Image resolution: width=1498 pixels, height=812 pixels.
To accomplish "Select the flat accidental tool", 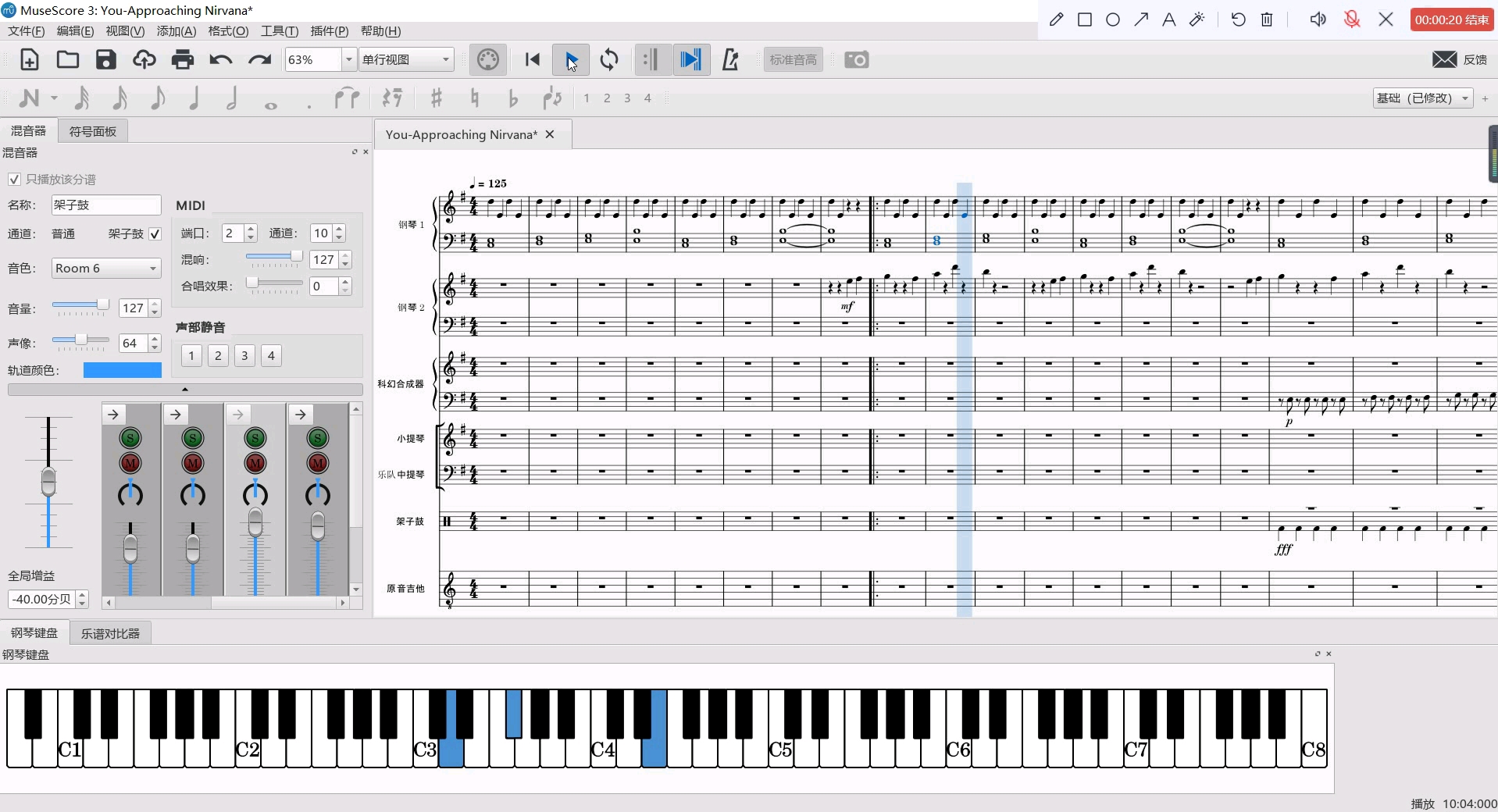I will tap(513, 98).
